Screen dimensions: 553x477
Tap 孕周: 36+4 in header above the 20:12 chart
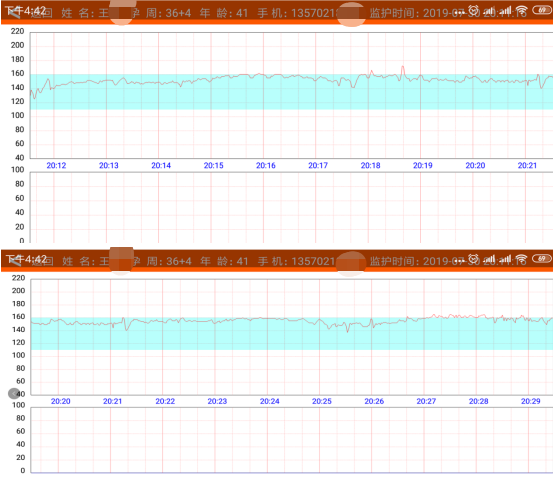[161, 13]
